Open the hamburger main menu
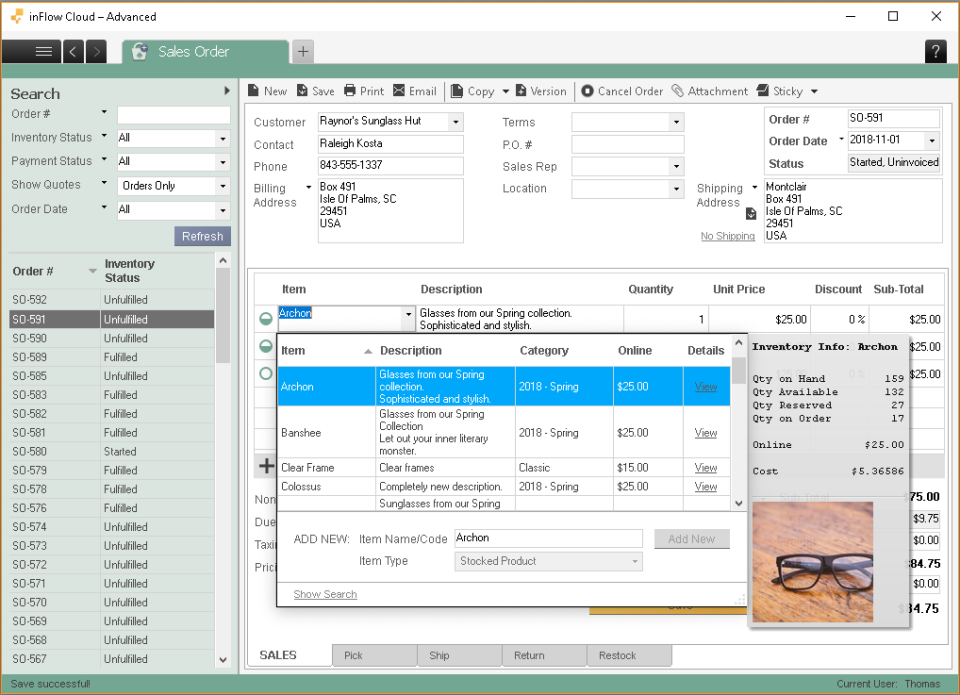Screen dimensions: 960x695 tap(43, 52)
